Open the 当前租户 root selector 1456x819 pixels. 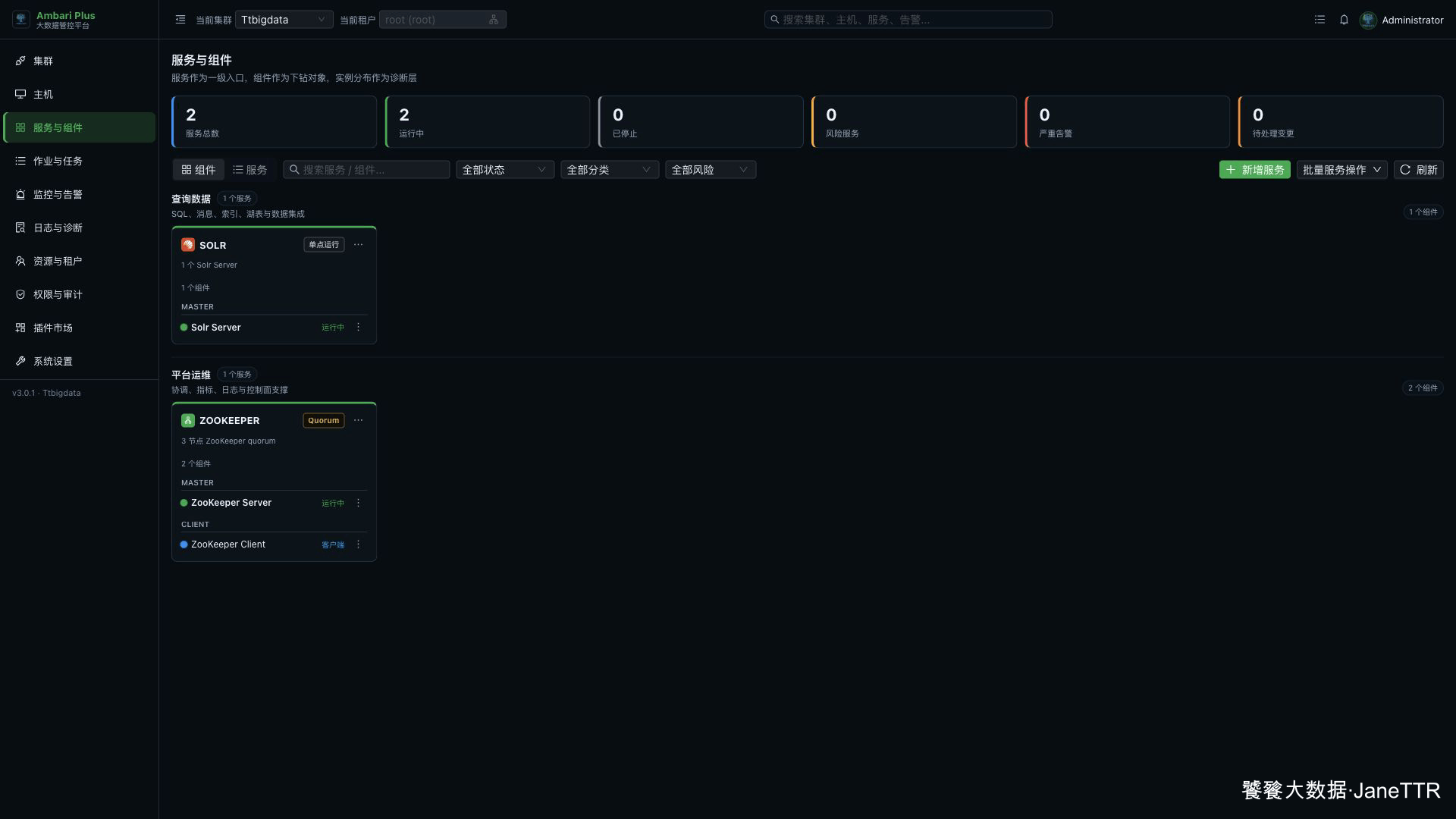point(442,20)
